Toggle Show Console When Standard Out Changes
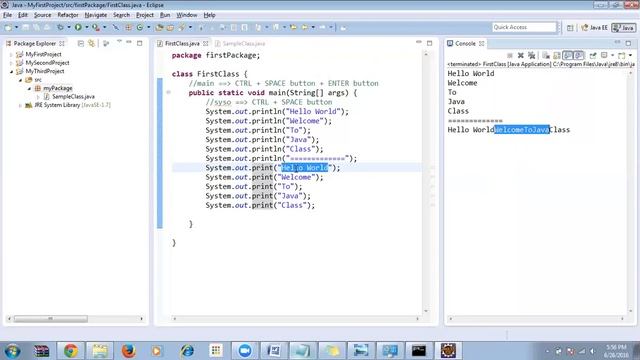640x360 pixels. tap(567, 56)
